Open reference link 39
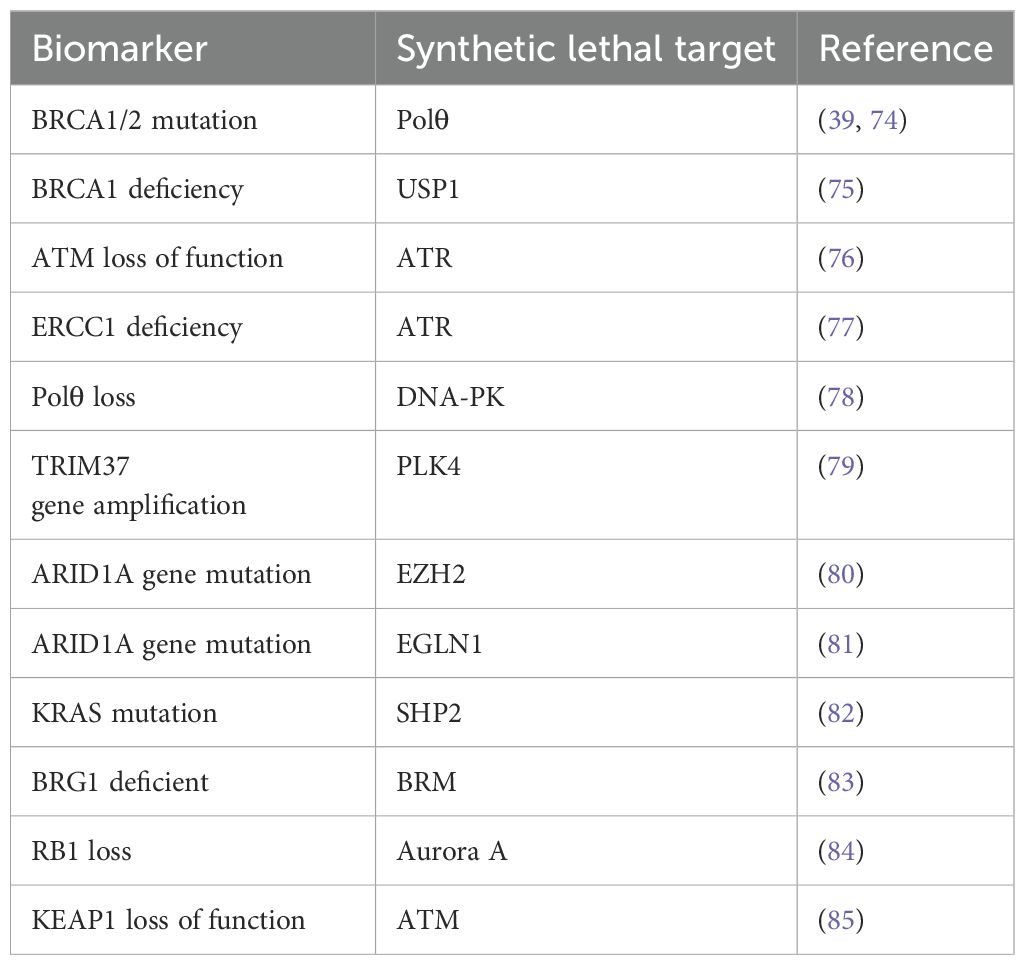 841,120
